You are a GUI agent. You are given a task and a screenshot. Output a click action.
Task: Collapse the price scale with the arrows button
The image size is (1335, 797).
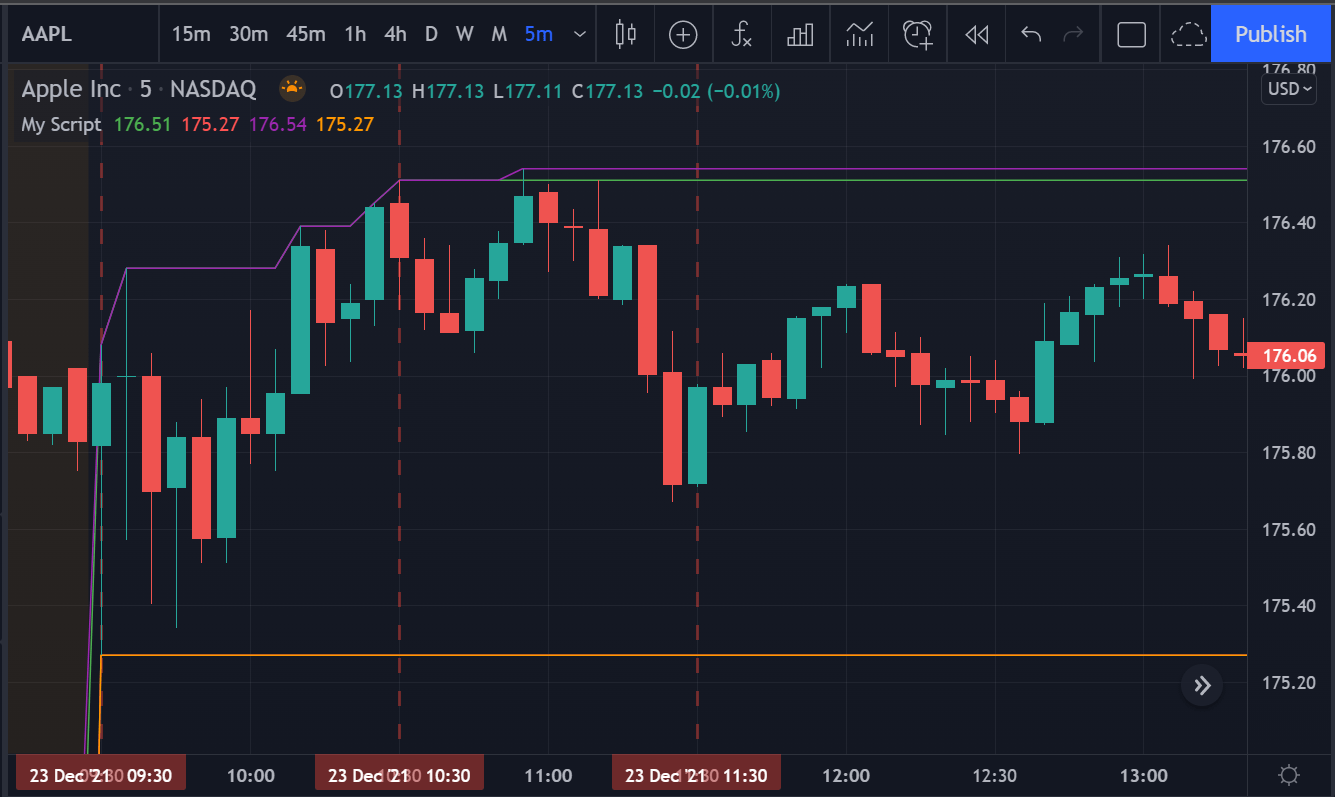(x=1201, y=685)
